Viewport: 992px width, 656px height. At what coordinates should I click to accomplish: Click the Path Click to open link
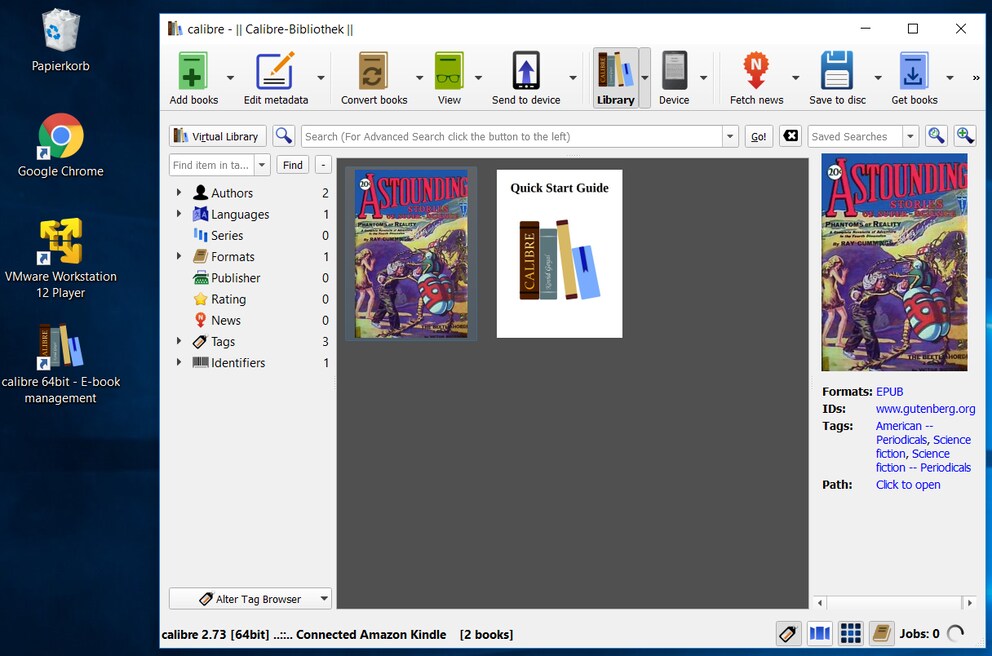click(908, 485)
